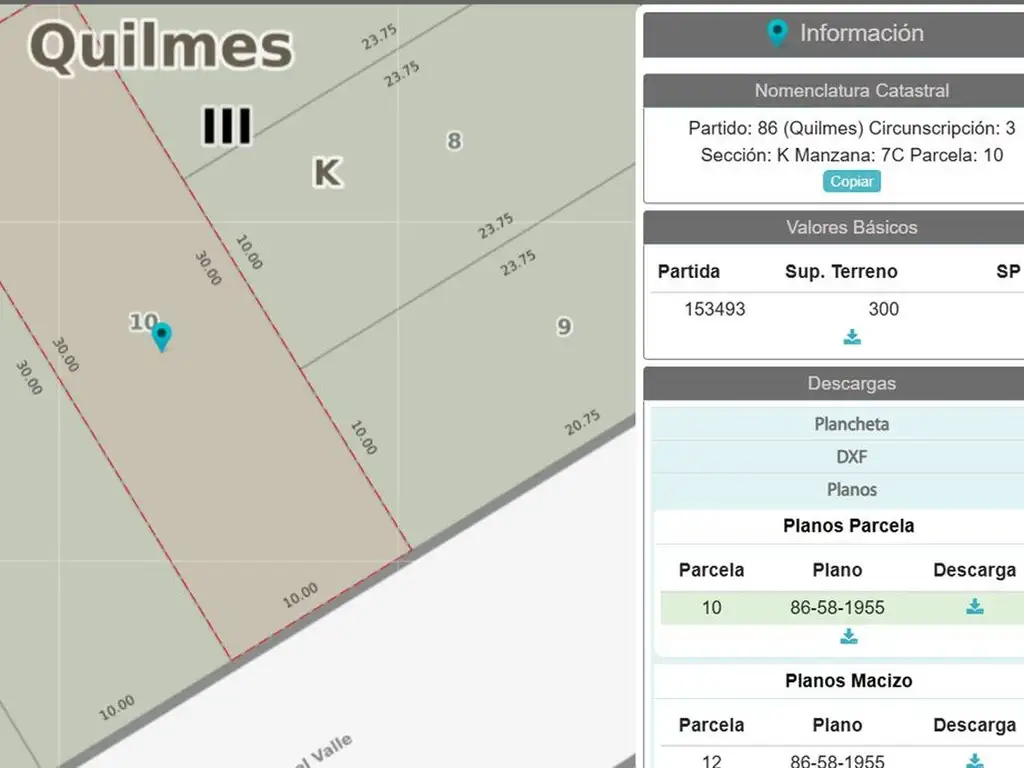Click plano number 86-58-1955 in Parcela 10 row
This screenshot has height=768, width=1024.
tap(837, 607)
